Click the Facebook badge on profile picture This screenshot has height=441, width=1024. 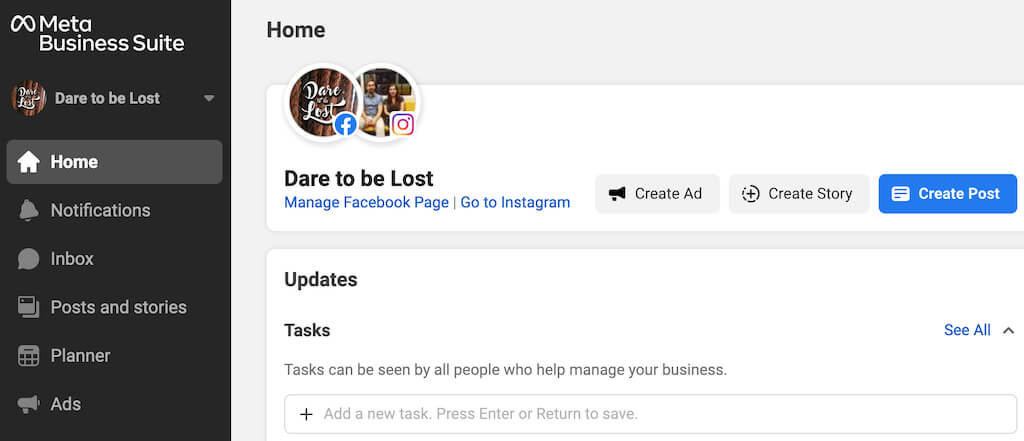(346, 124)
